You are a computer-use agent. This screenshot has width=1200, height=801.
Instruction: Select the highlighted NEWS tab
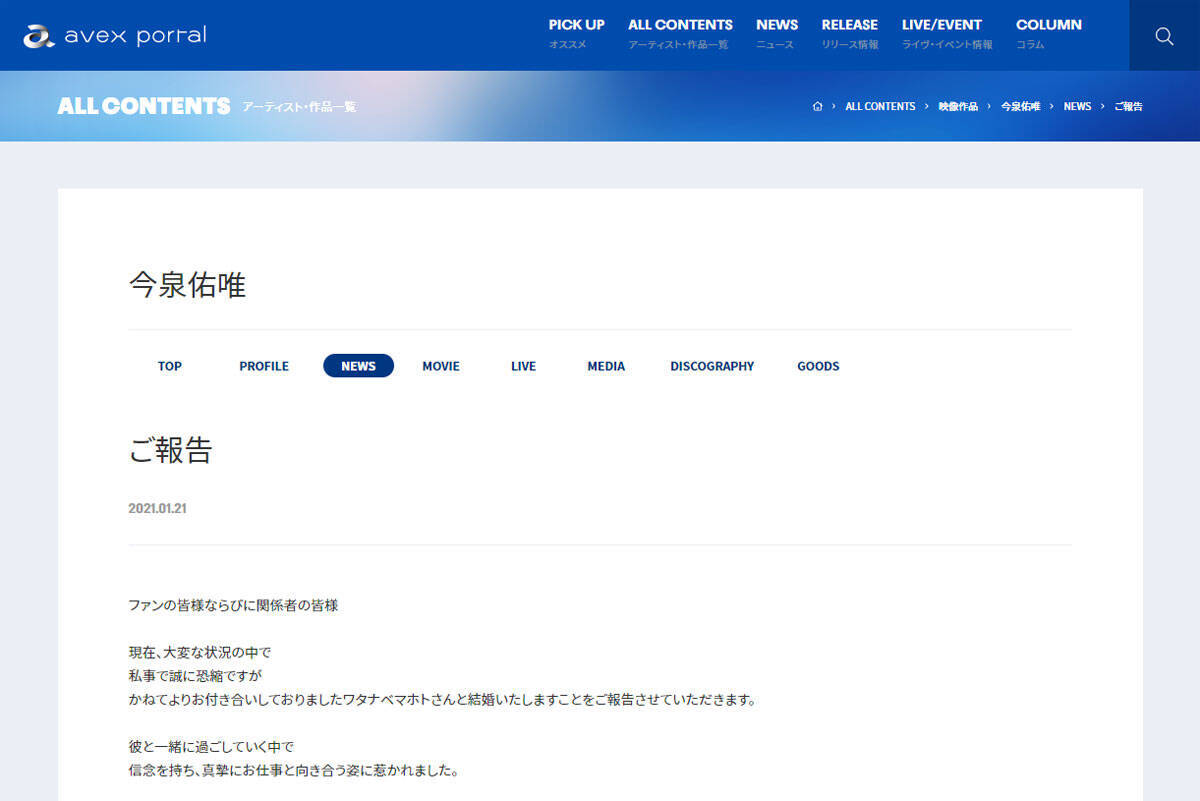coord(358,366)
